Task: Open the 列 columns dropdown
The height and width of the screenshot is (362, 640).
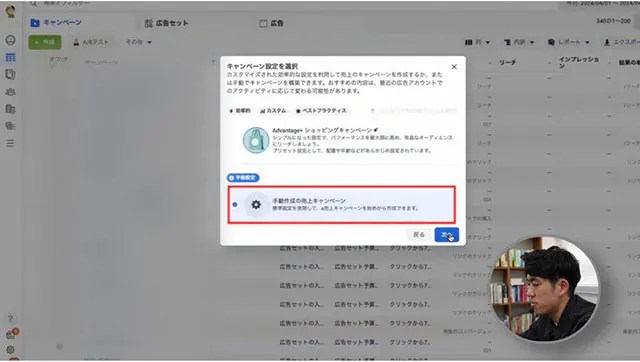Action: (x=477, y=42)
